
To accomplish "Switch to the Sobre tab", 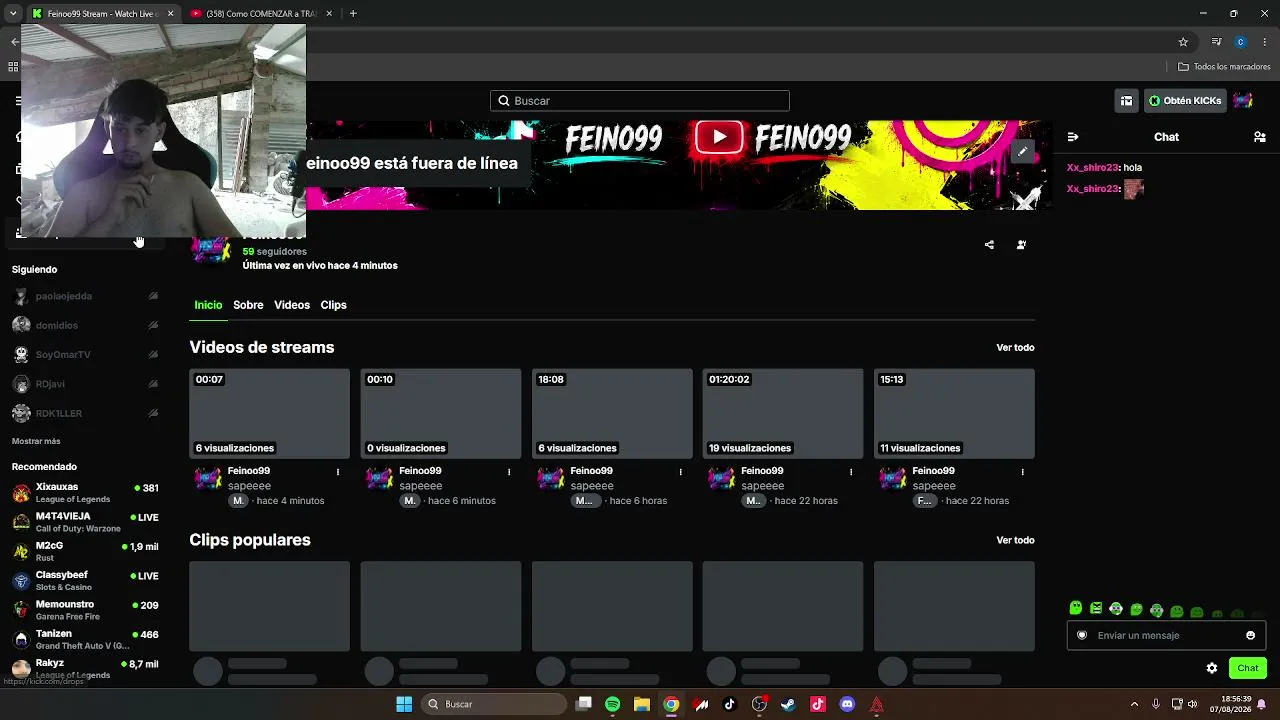I will pyautogui.click(x=248, y=305).
